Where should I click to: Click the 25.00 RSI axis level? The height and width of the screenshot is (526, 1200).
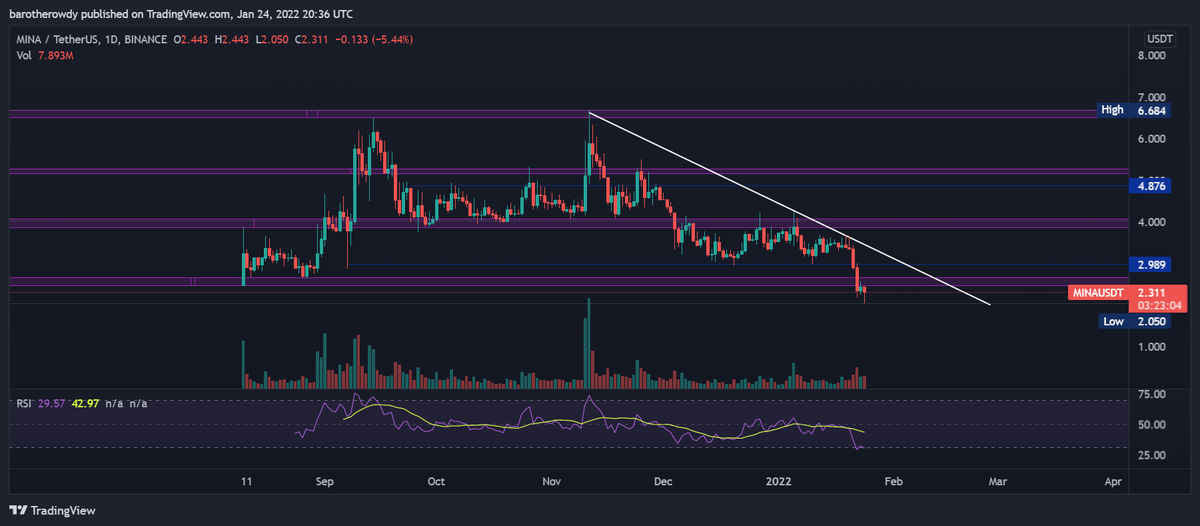pos(1151,455)
